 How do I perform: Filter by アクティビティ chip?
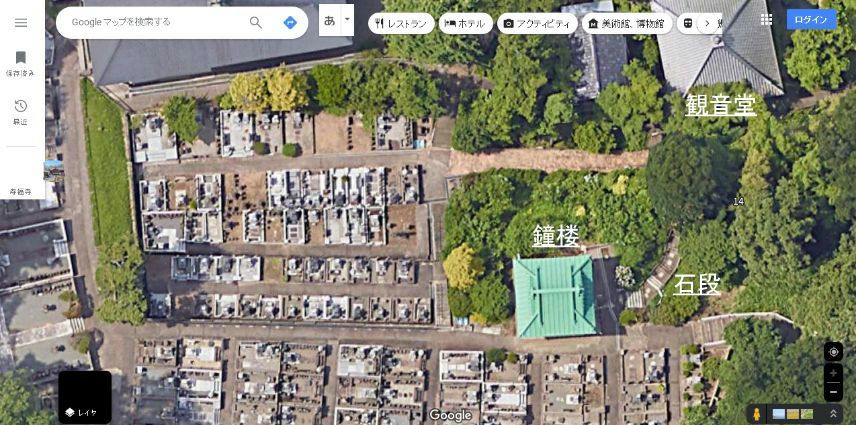coord(537,23)
